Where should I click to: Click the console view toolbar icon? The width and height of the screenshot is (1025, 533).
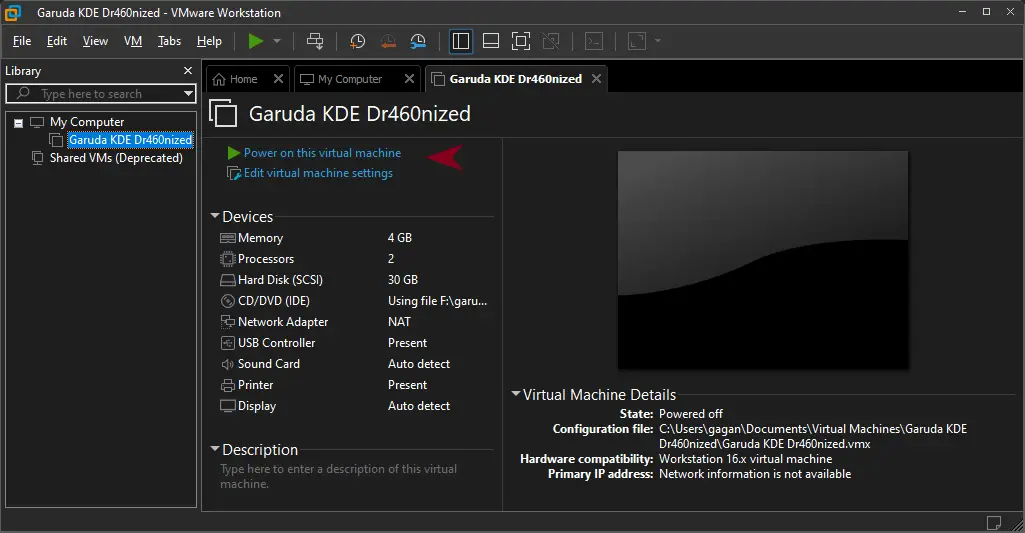[x=594, y=41]
